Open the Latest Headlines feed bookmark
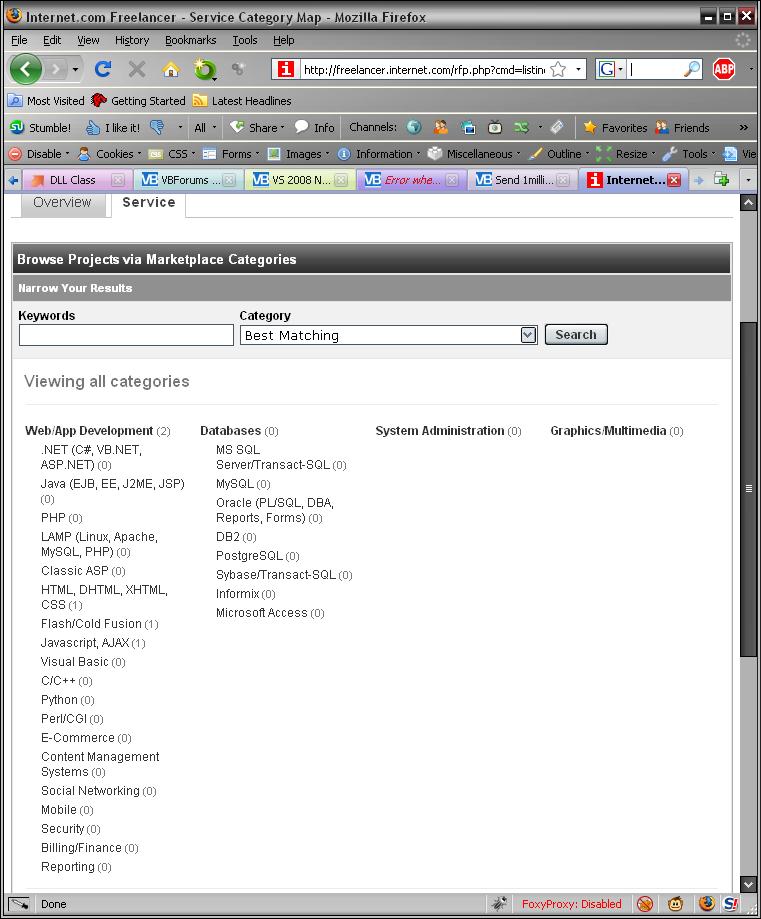 (242, 101)
